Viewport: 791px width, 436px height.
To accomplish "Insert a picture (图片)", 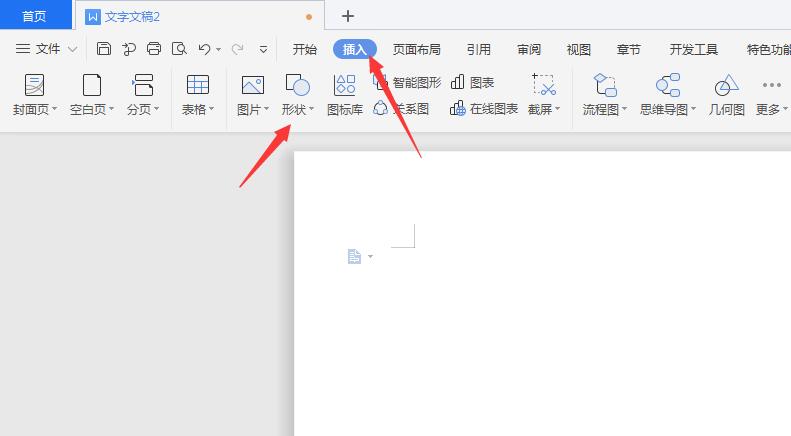I will coord(253,94).
